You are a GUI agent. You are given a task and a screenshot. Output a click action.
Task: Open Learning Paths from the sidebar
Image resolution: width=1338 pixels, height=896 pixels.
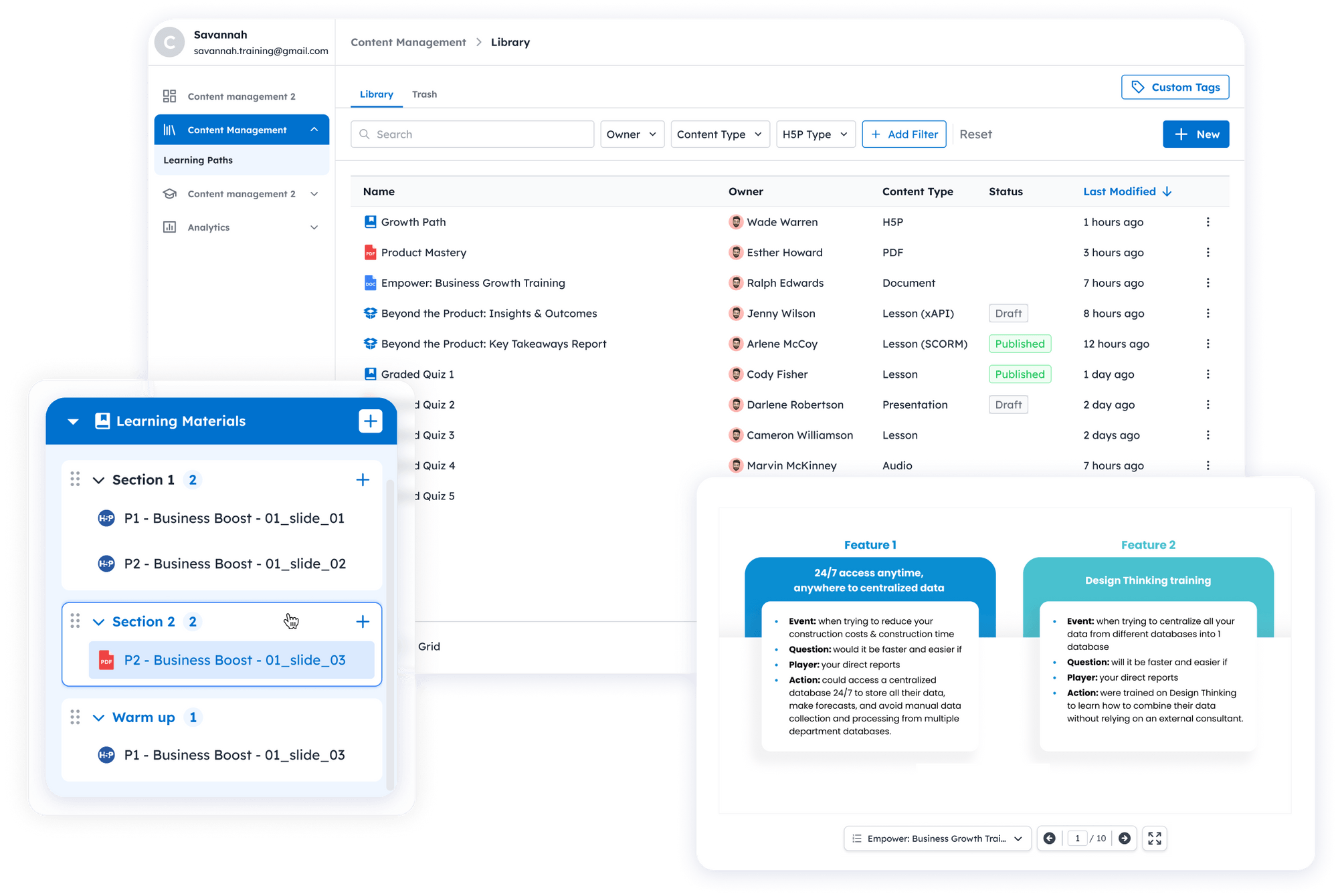[x=198, y=160]
